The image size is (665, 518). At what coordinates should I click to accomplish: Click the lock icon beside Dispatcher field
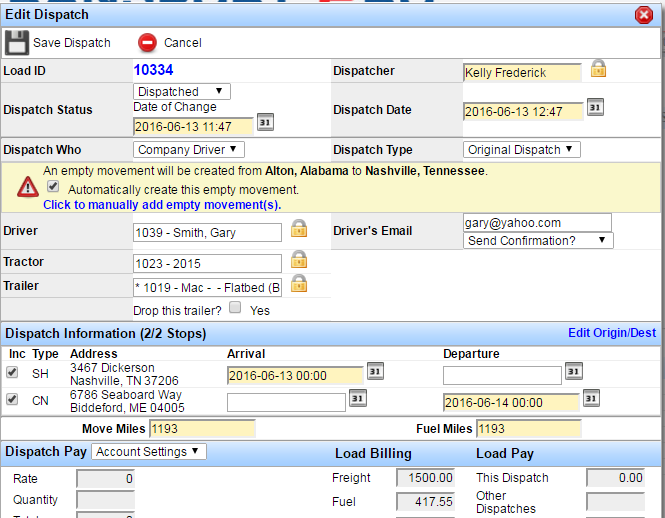click(x=598, y=69)
